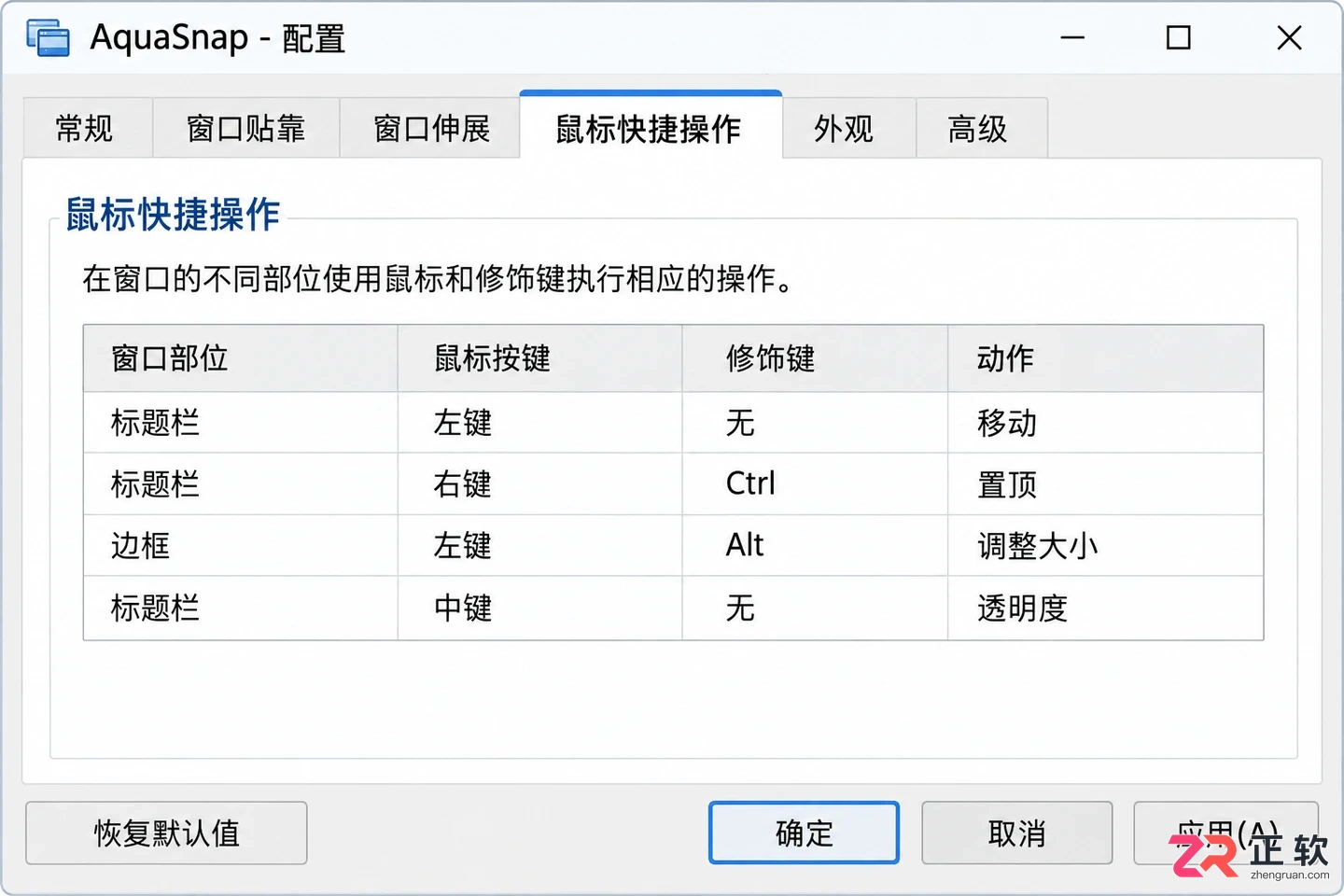This screenshot has height=896, width=1344.
Task: Click the 窗口部位 column header
Action: [x=241, y=358]
